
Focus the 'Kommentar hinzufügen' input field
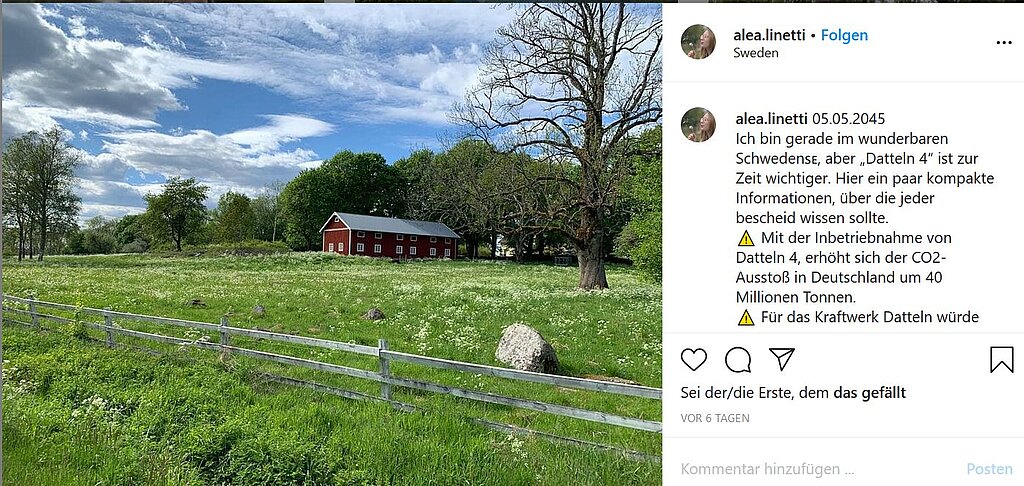pos(800,468)
